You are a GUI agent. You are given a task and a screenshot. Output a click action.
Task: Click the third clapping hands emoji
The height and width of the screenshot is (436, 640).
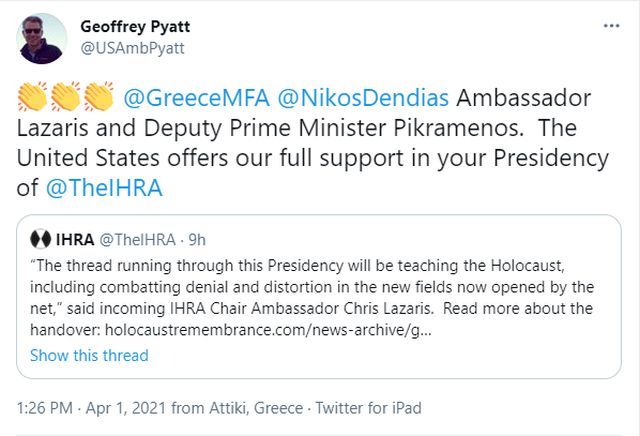point(98,98)
